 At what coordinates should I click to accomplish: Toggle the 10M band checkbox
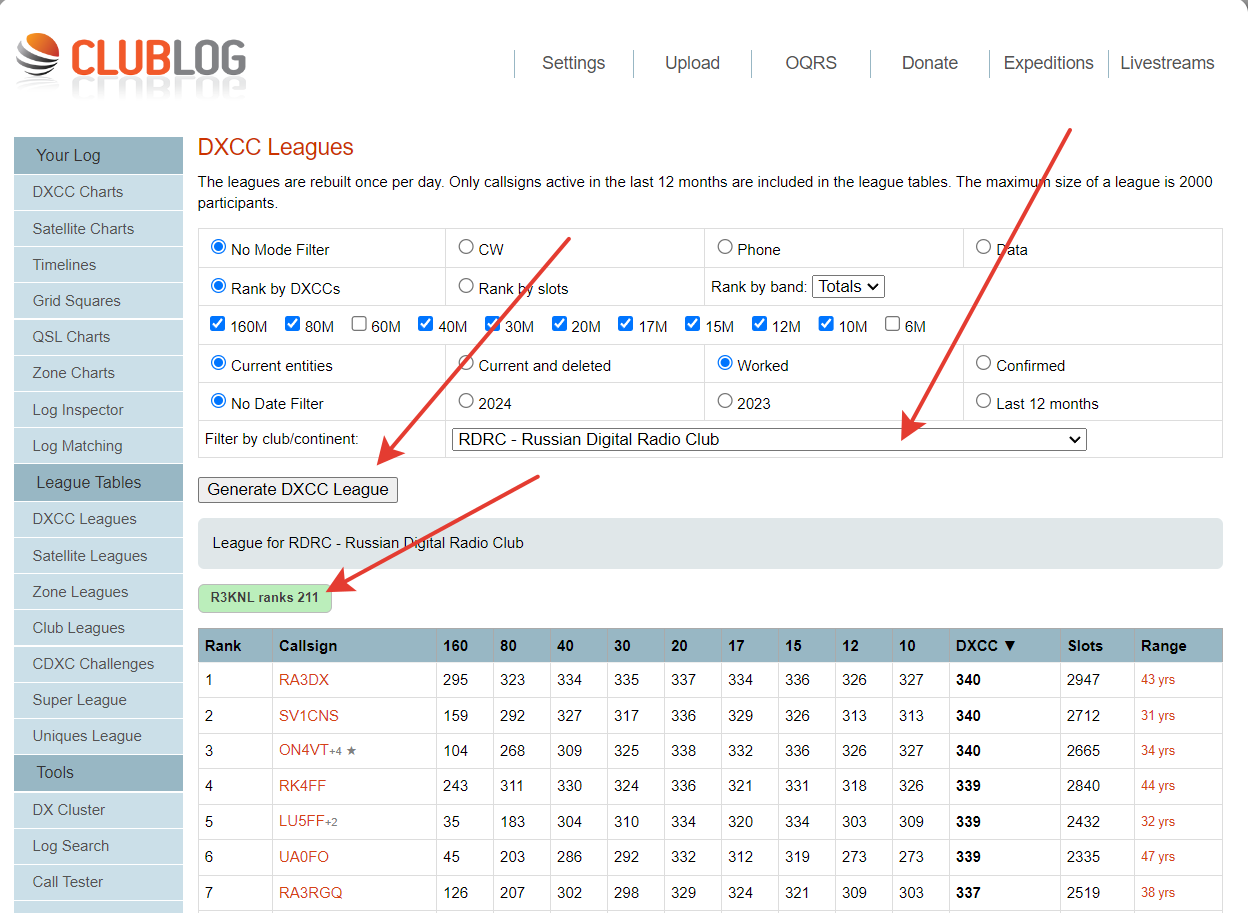click(825, 324)
